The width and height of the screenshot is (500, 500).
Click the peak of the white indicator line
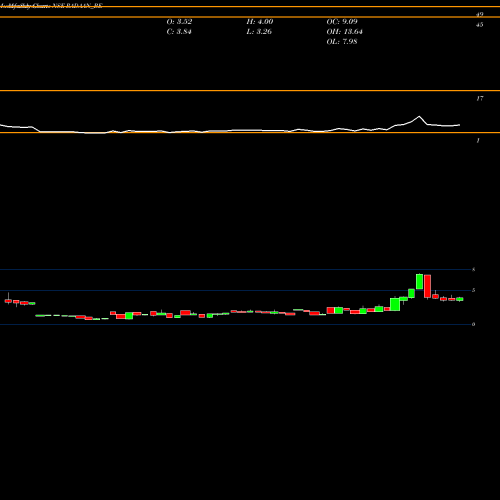point(419,116)
